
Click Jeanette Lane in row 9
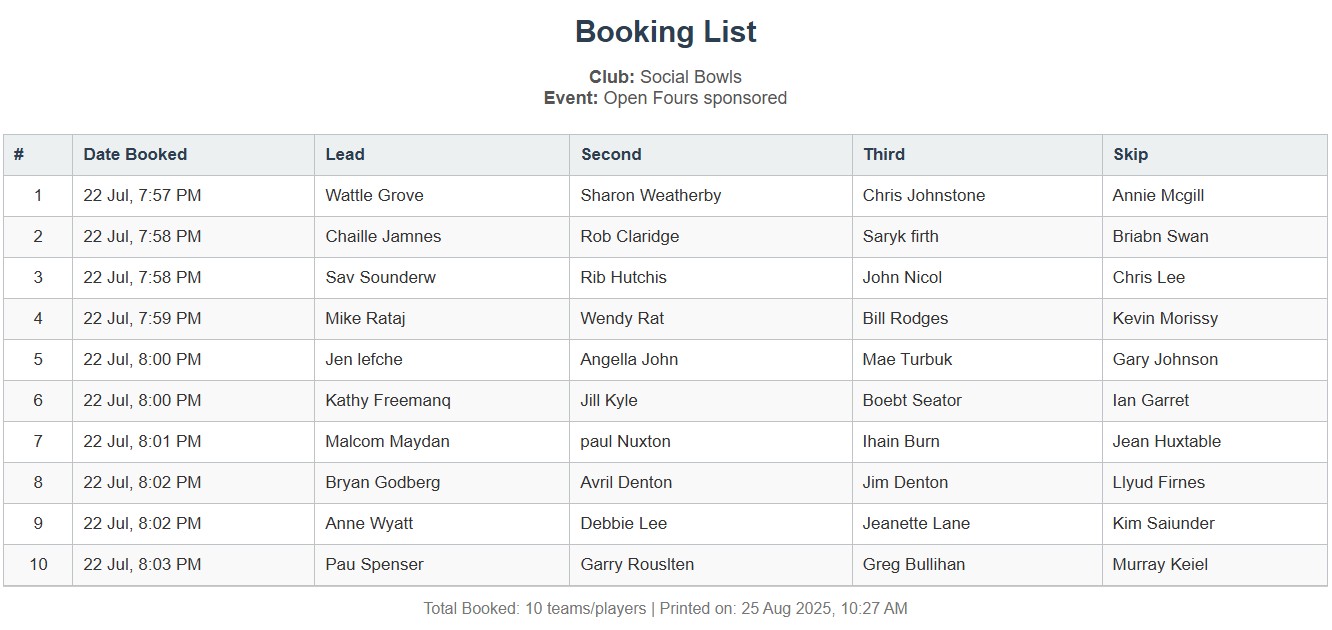coord(916,524)
